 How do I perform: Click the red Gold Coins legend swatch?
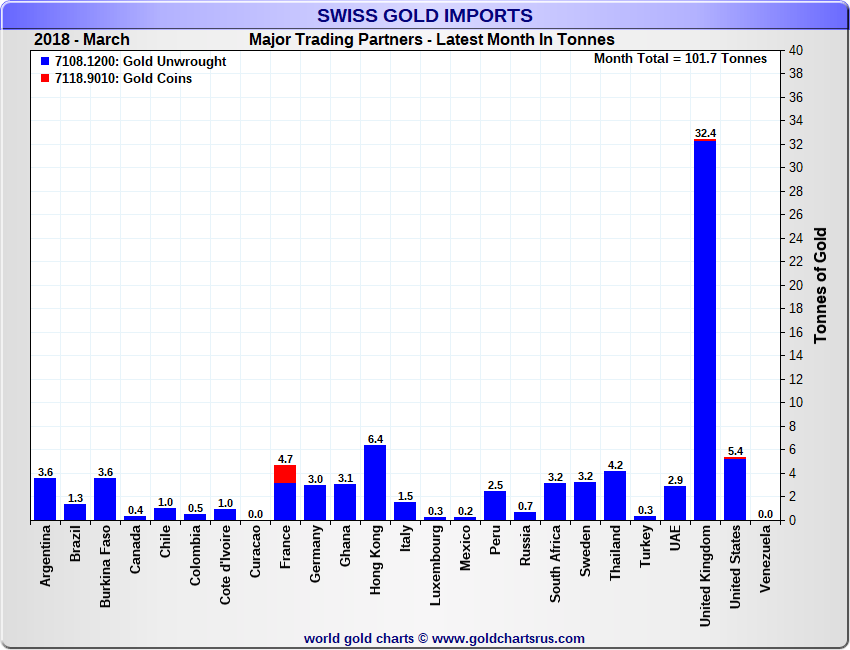pyautogui.click(x=45, y=79)
